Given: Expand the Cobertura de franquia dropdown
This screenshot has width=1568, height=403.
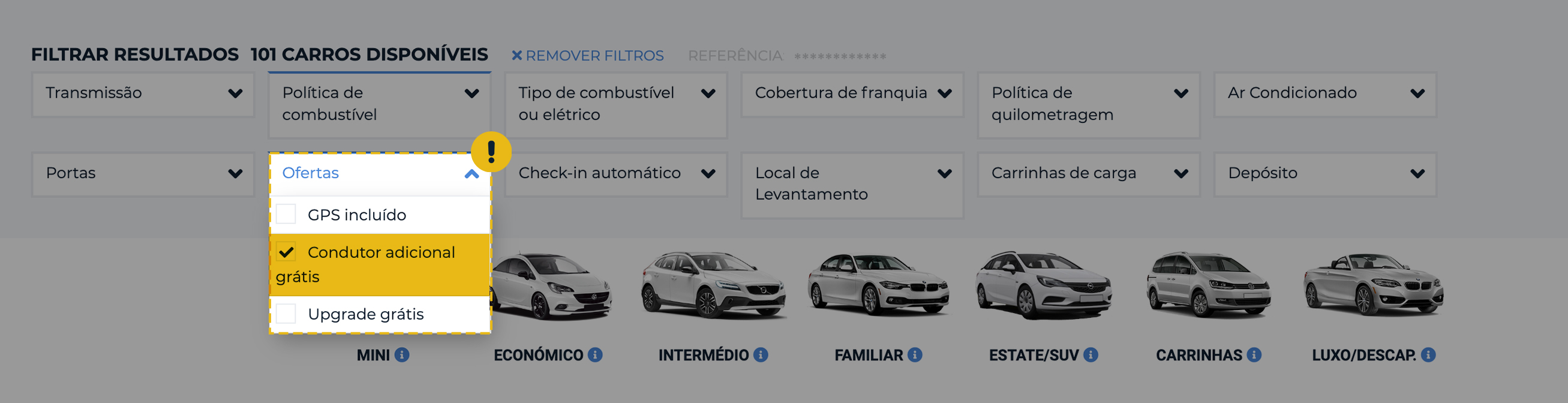Looking at the screenshot, I should point(851,94).
